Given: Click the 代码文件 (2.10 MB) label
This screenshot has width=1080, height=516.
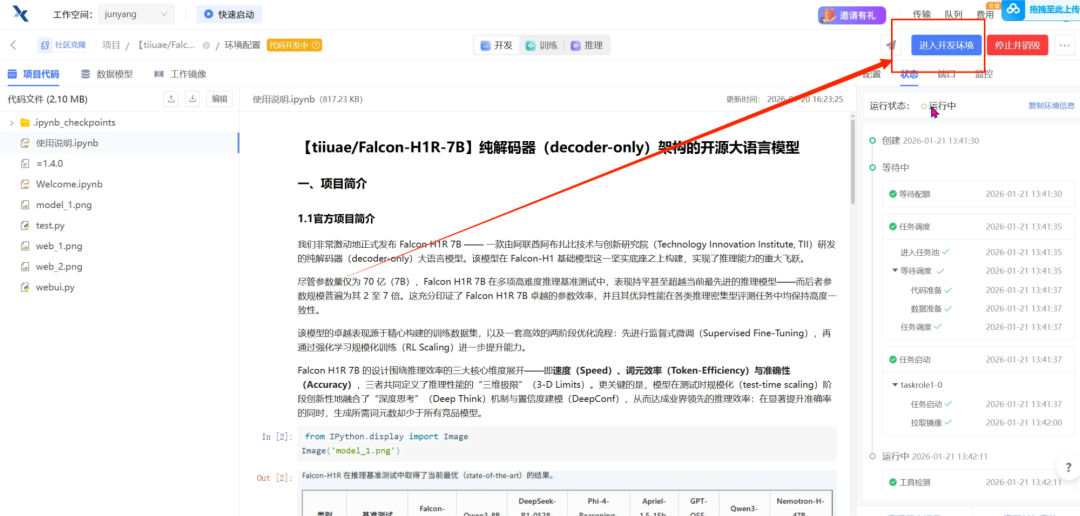Looking at the screenshot, I should (x=48, y=99).
